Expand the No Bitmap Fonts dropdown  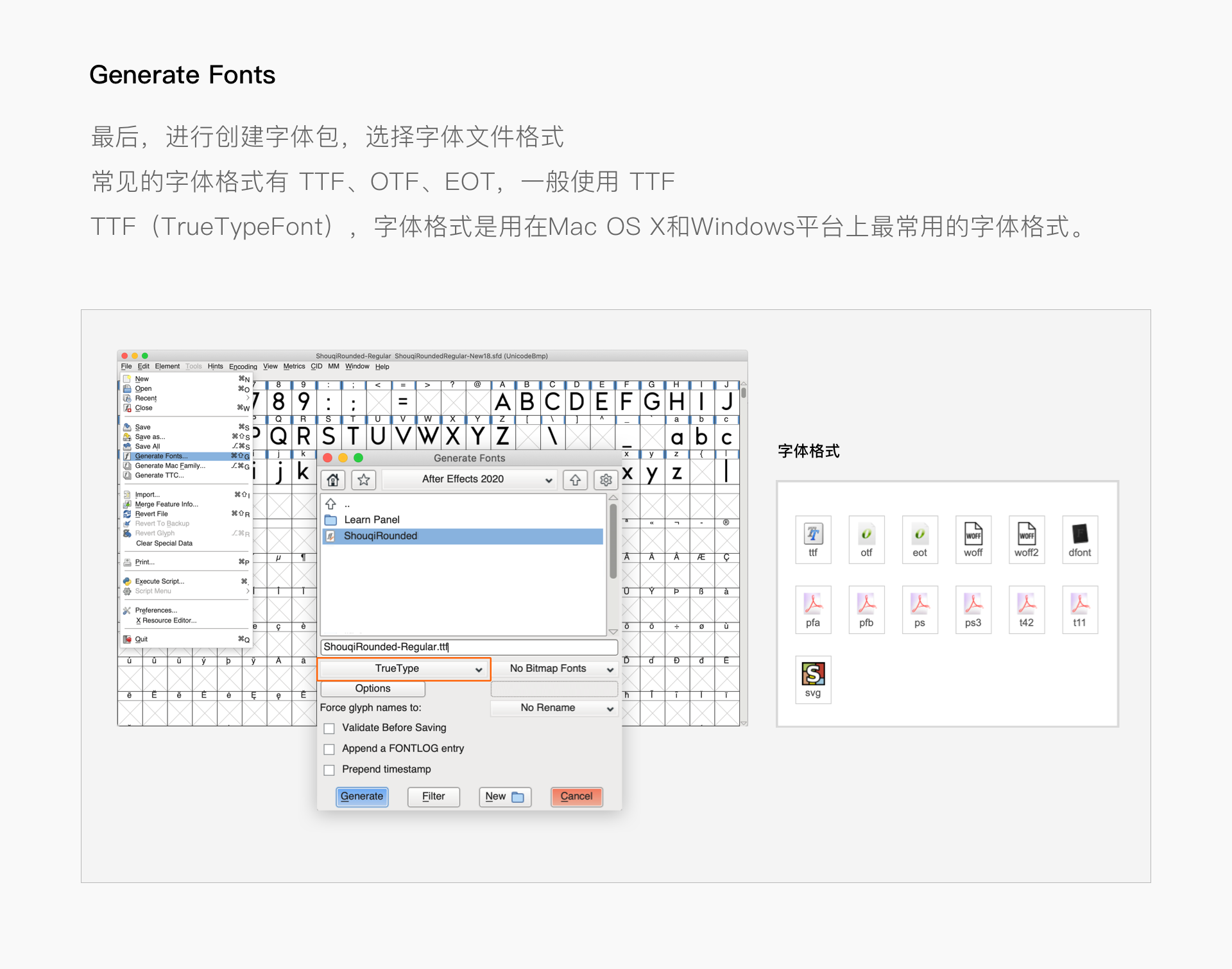pyautogui.click(x=554, y=669)
